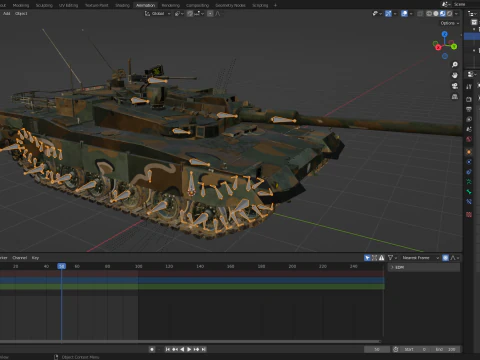Open the Texture Paint workspace tab
480x360 pixels.
tap(97, 5)
